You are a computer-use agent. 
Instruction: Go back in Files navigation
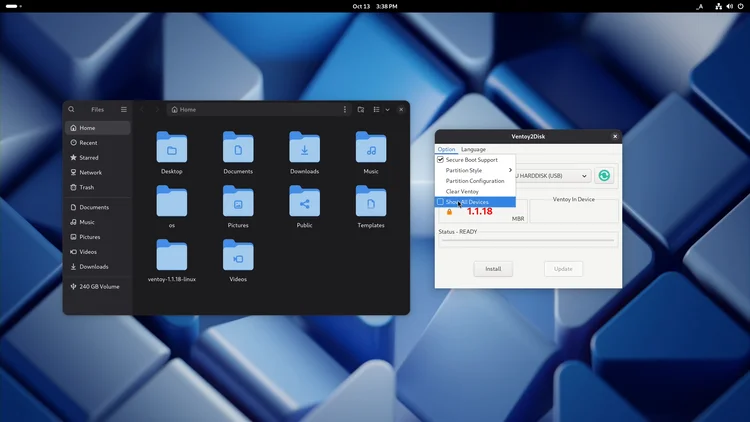[142, 110]
